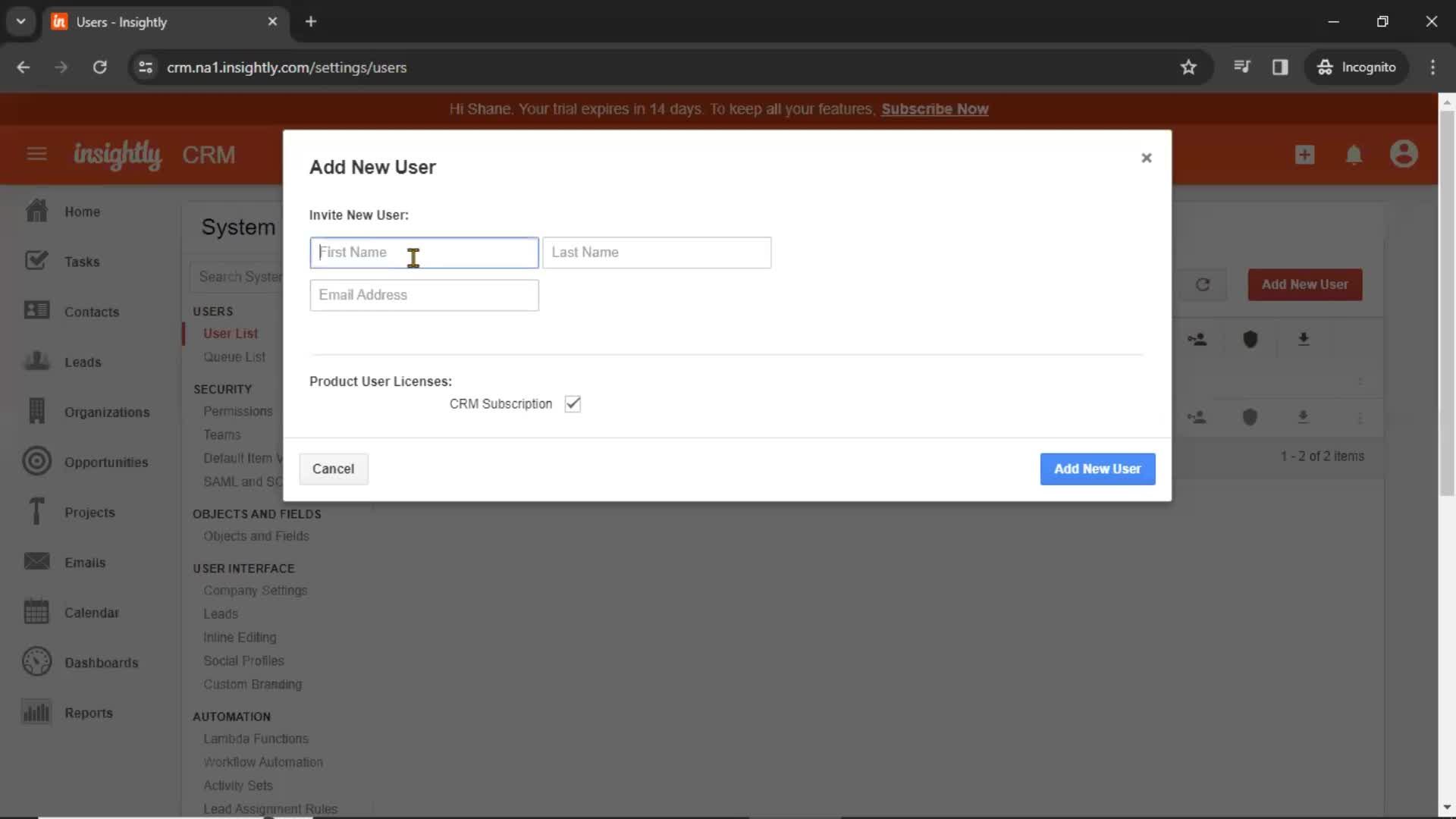
Task: Toggle the CRM Subscription checkbox
Action: pyautogui.click(x=573, y=403)
